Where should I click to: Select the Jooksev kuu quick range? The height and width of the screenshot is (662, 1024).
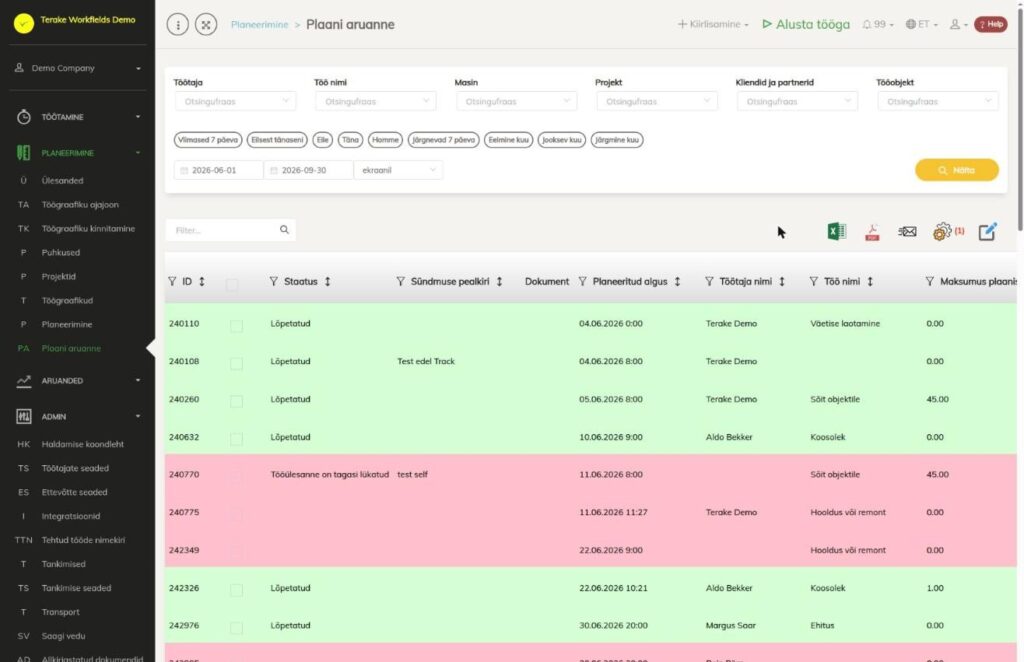(562, 140)
